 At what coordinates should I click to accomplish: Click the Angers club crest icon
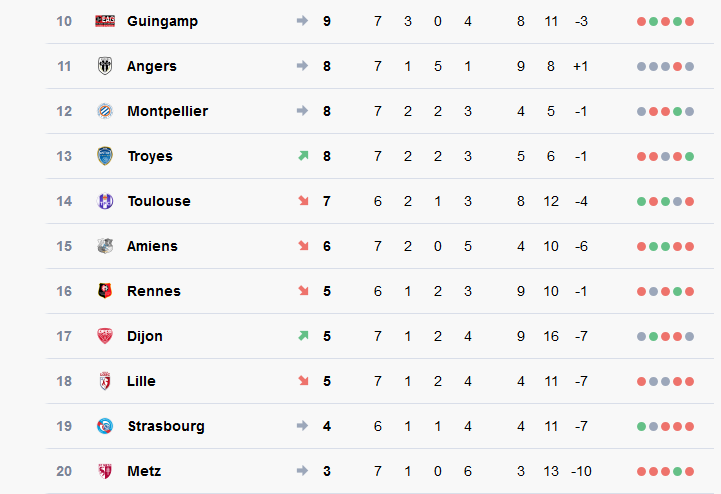(x=105, y=66)
